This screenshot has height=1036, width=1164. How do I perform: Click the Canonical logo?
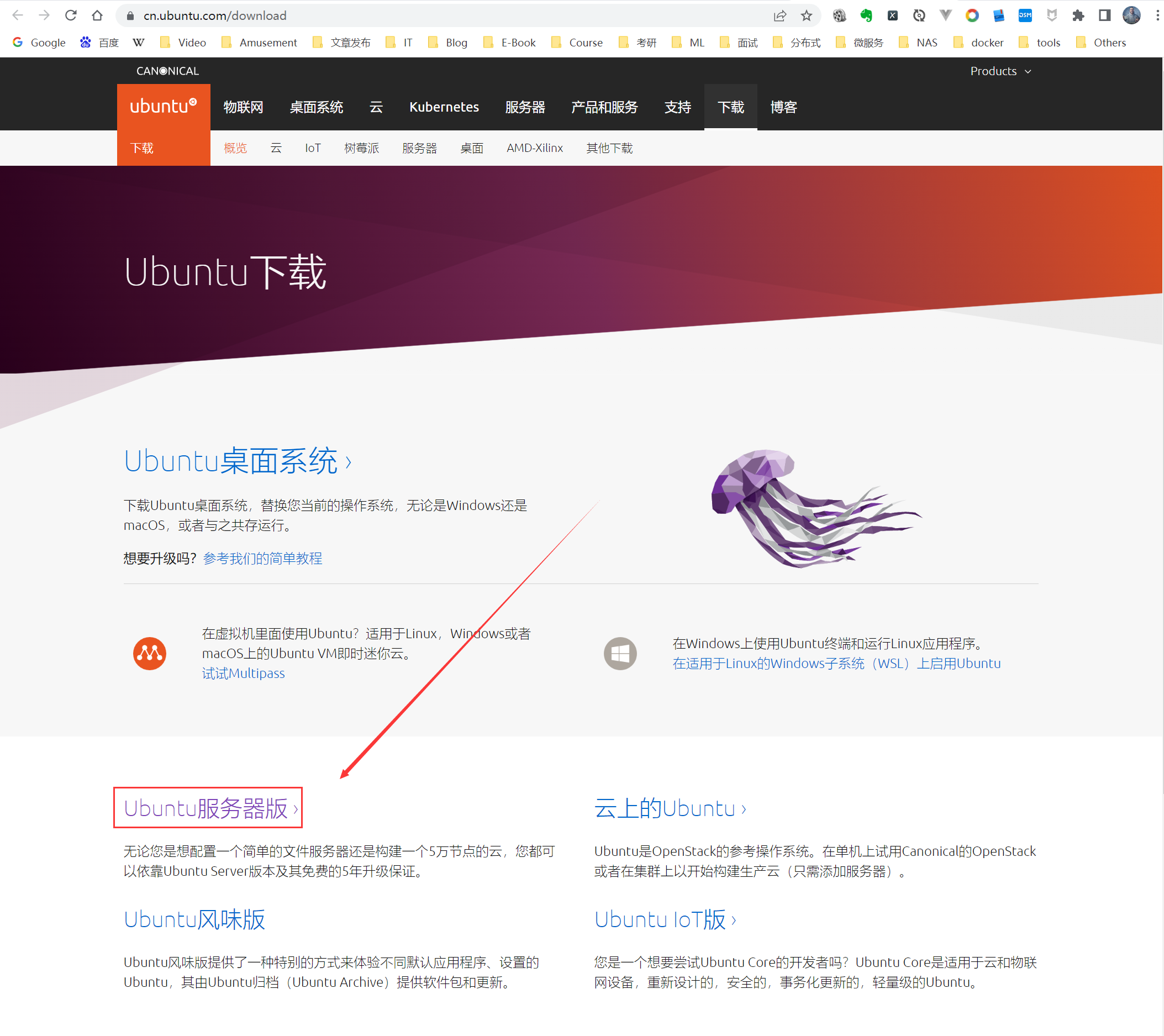tap(167, 71)
